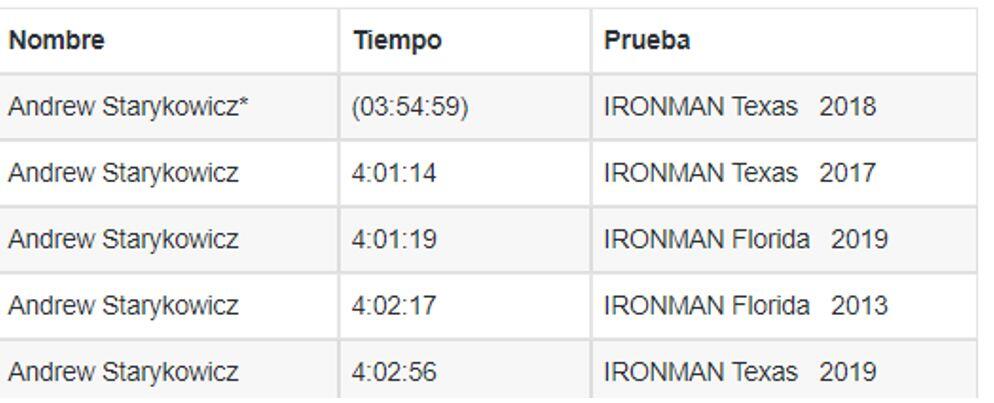Select the IRONMAN Texas 2017 cell
Viewport: 994px width, 403px height.
click(x=784, y=174)
